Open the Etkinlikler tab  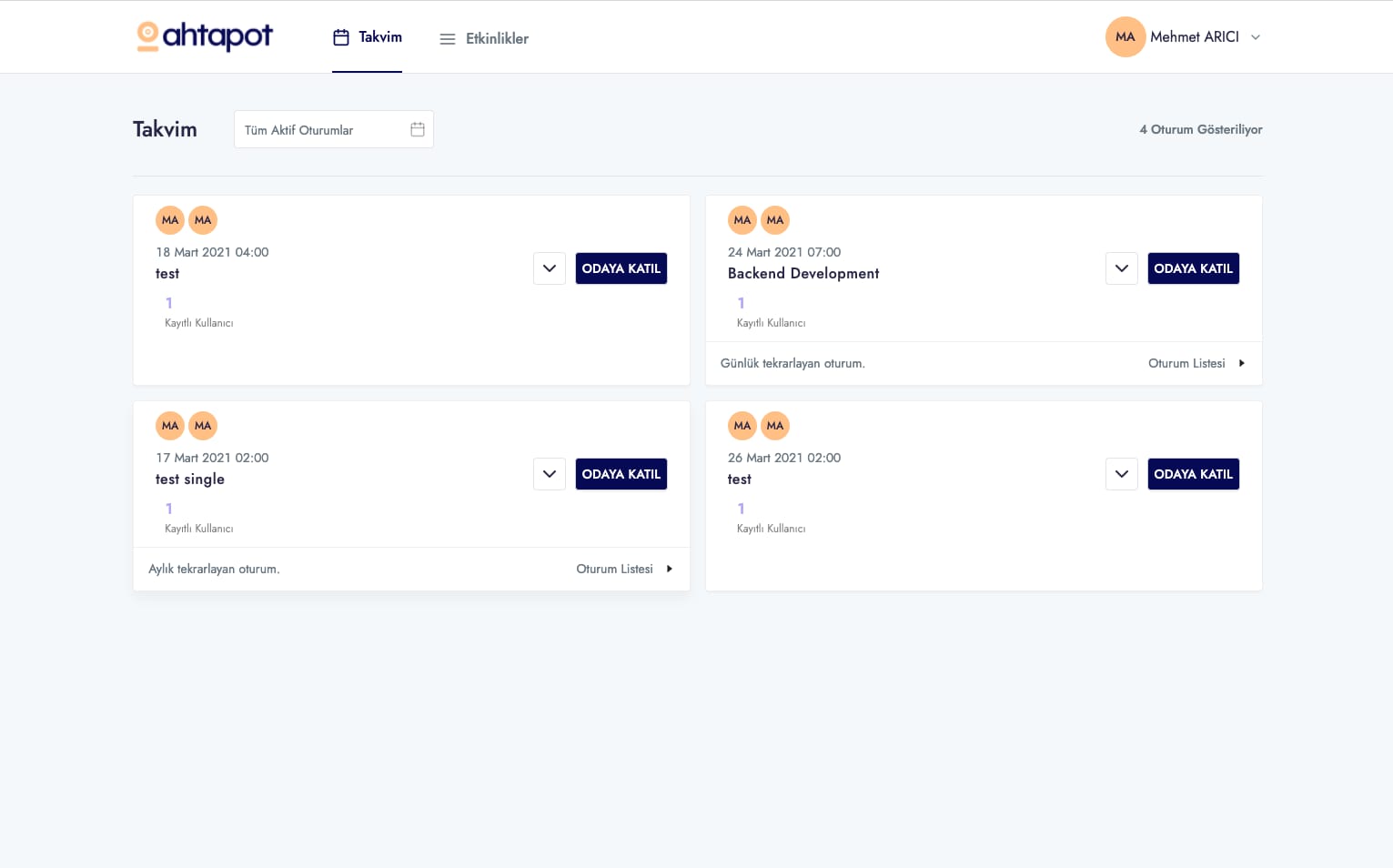tap(484, 38)
